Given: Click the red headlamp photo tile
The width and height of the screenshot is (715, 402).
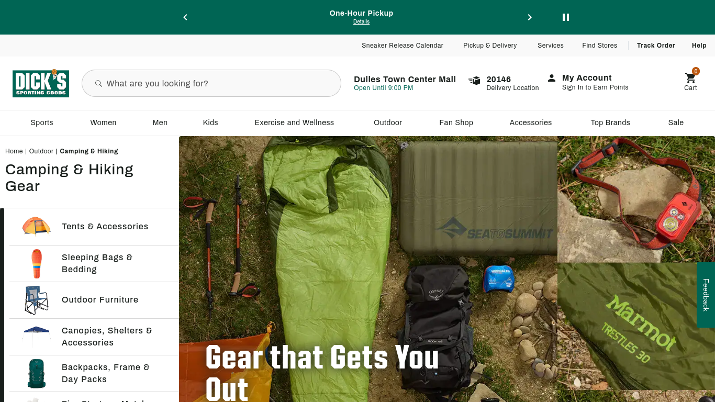Looking at the screenshot, I should click(x=636, y=199).
